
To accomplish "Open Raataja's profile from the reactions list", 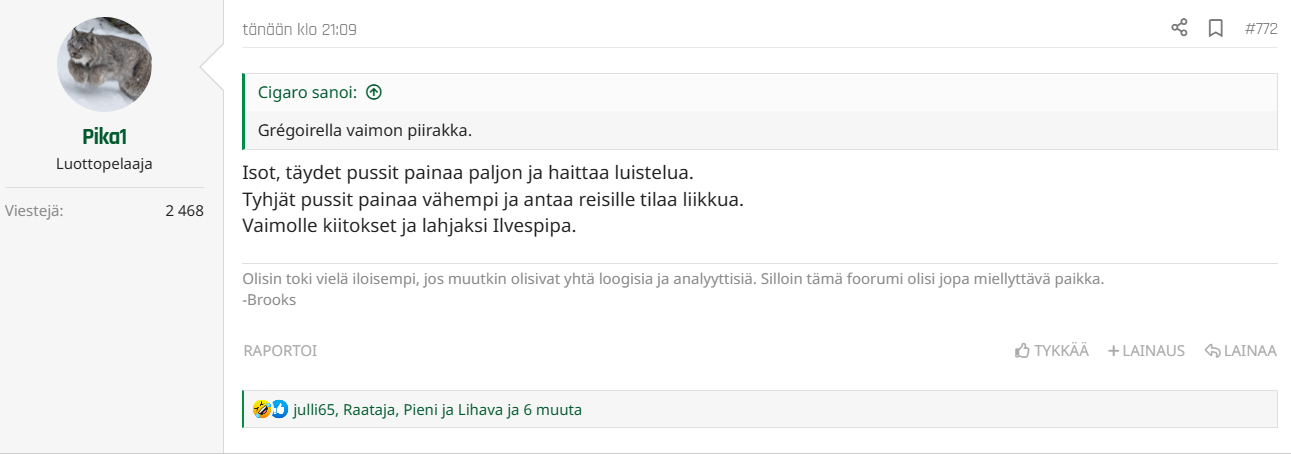I will pos(369,409).
